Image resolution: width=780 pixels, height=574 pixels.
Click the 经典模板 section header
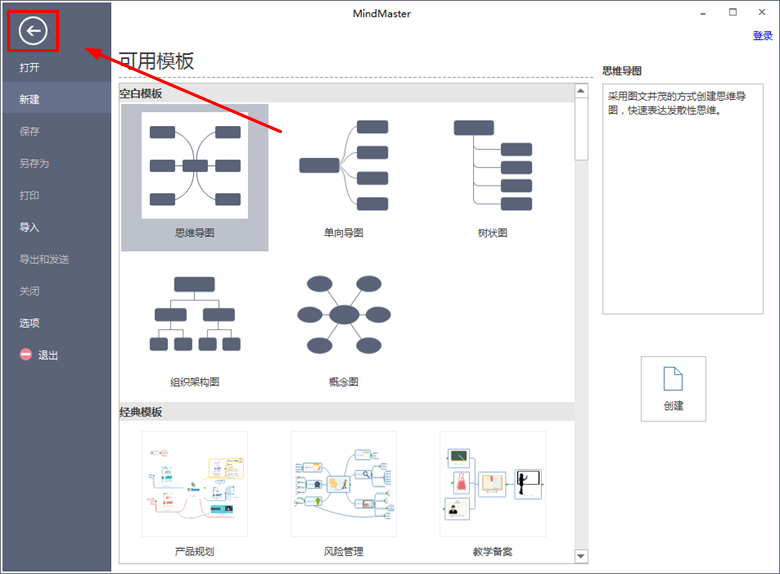347,411
